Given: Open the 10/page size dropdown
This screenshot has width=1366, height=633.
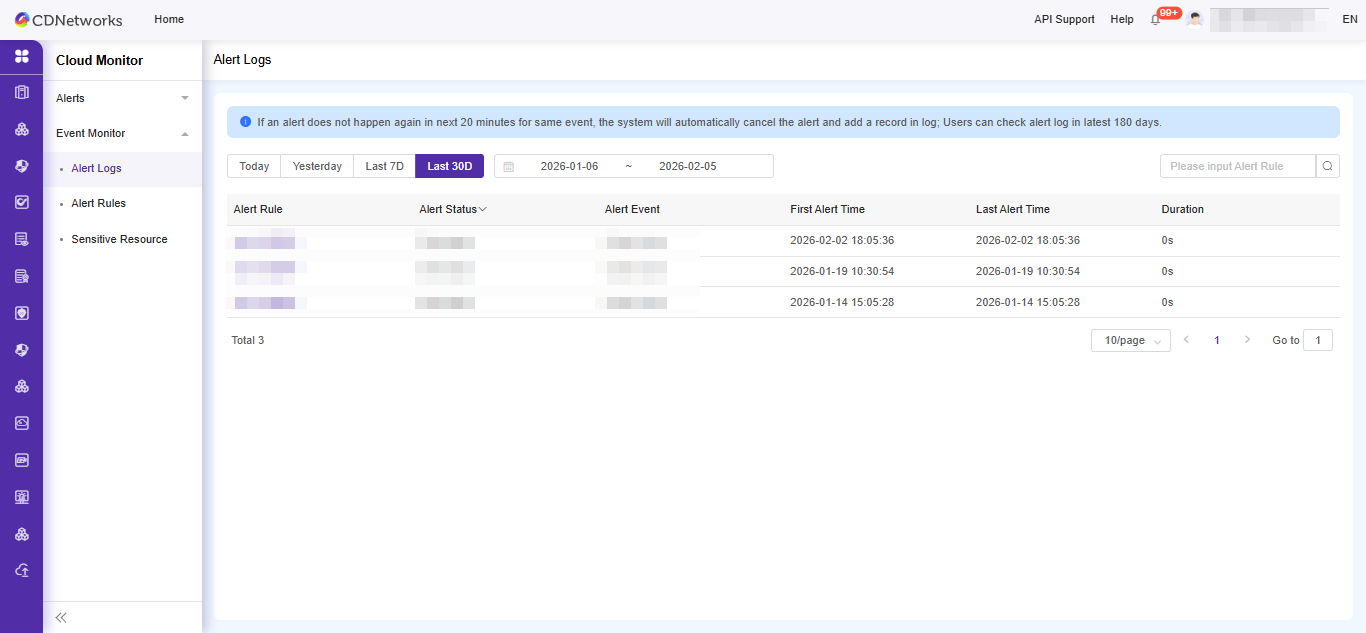Looking at the screenshot, I should [x=1130, y=341].
